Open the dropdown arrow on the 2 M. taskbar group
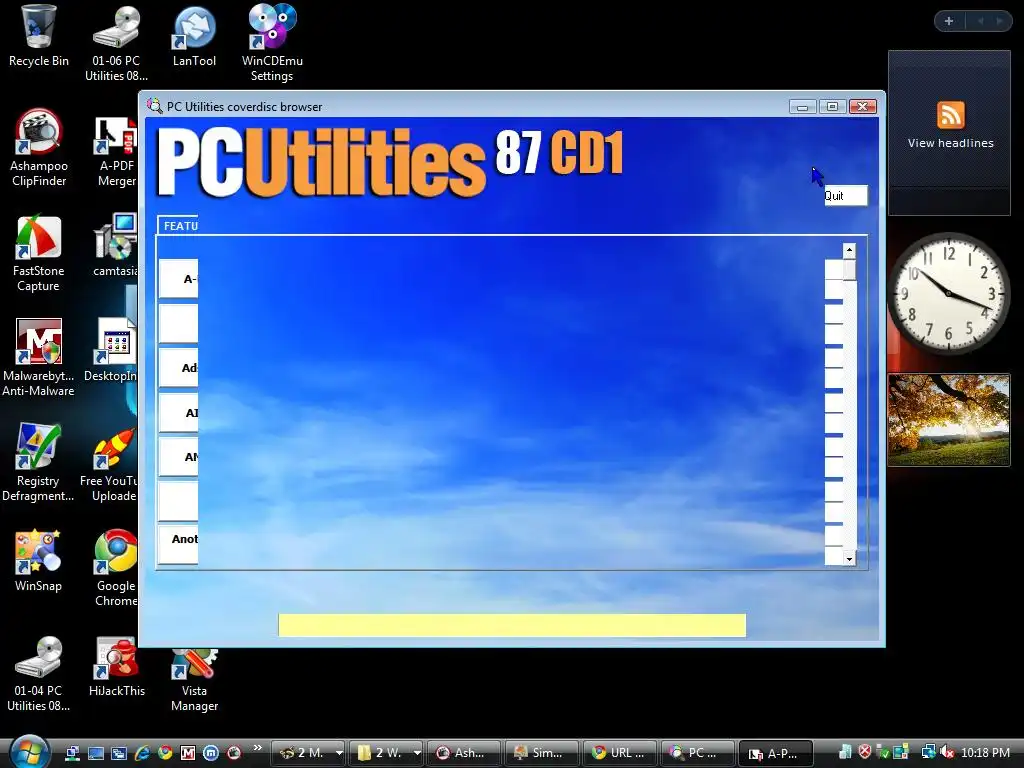The height and width of the screenshot is (768, 1024). pos(338,753)
